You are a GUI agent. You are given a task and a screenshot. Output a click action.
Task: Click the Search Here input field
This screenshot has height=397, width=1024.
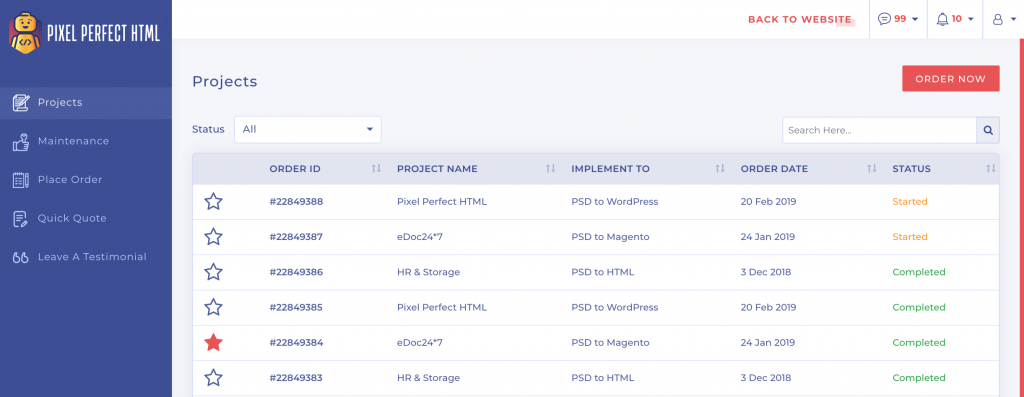tap(879, 130)
